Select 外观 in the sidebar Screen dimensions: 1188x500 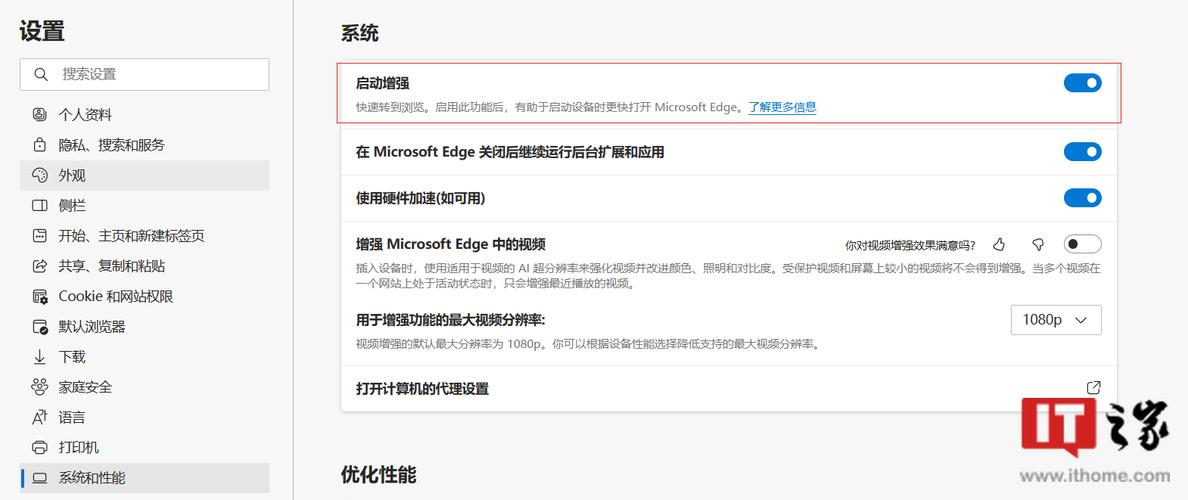(144, 176)
